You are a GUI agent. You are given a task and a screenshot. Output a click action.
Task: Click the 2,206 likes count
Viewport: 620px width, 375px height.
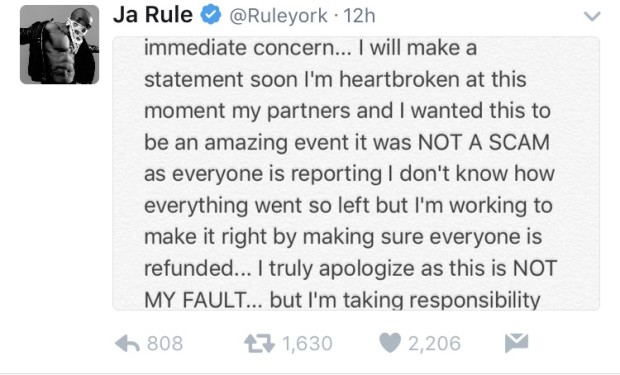[x=434, y=343]
